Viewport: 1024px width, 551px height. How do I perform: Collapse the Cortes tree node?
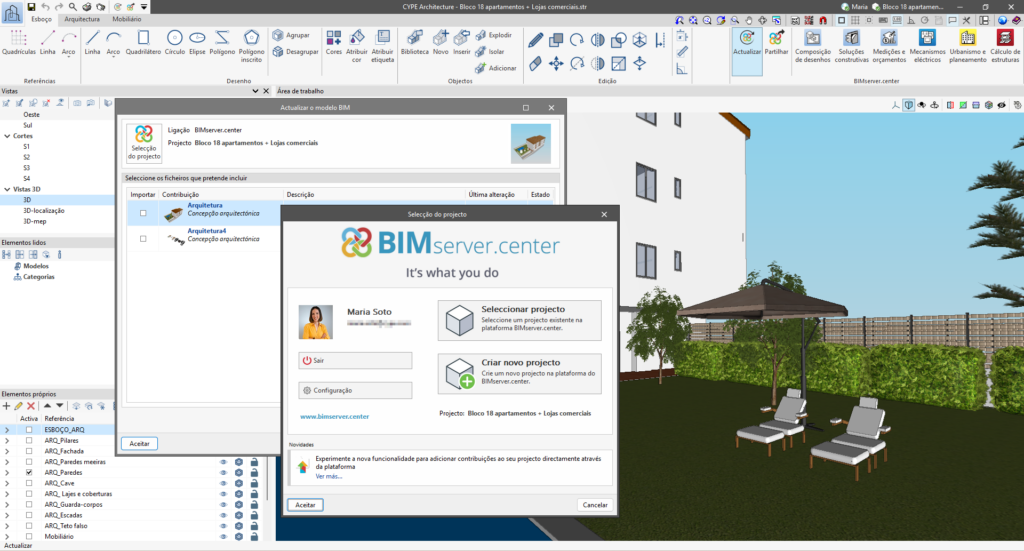[x=7, y=136]
